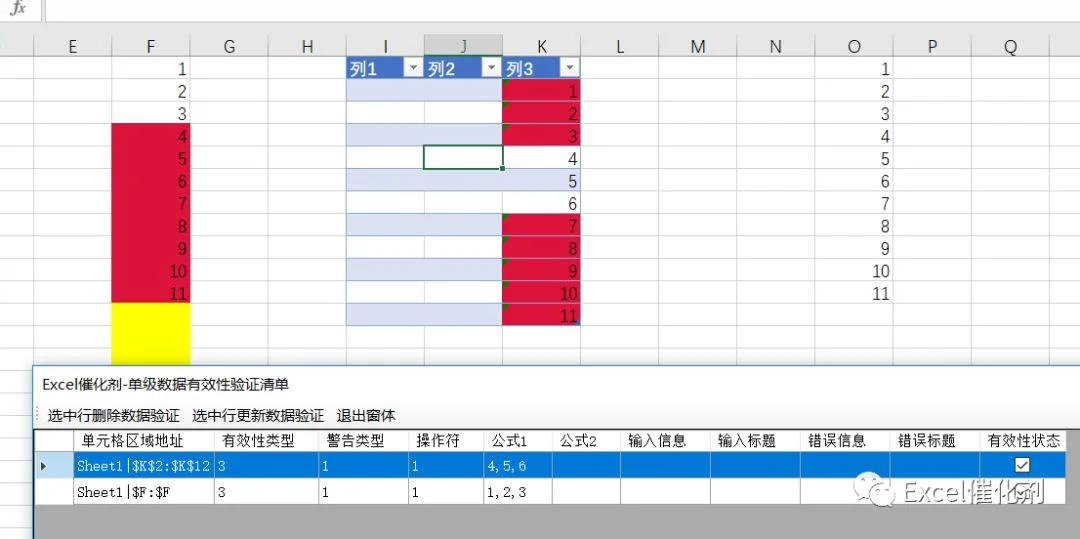Select column Q header
The width and height of the screenshot is (1080, 539).
click(1010, 46)
